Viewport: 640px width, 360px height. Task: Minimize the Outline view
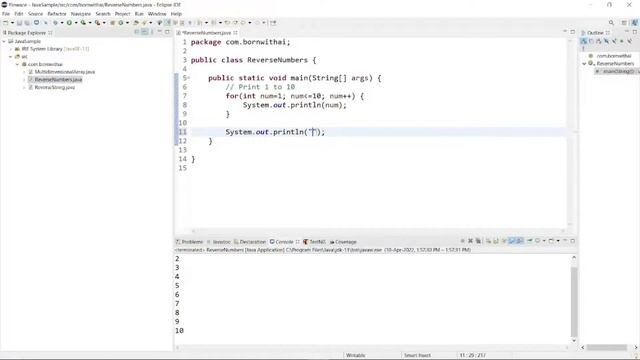tap(627, 32)
